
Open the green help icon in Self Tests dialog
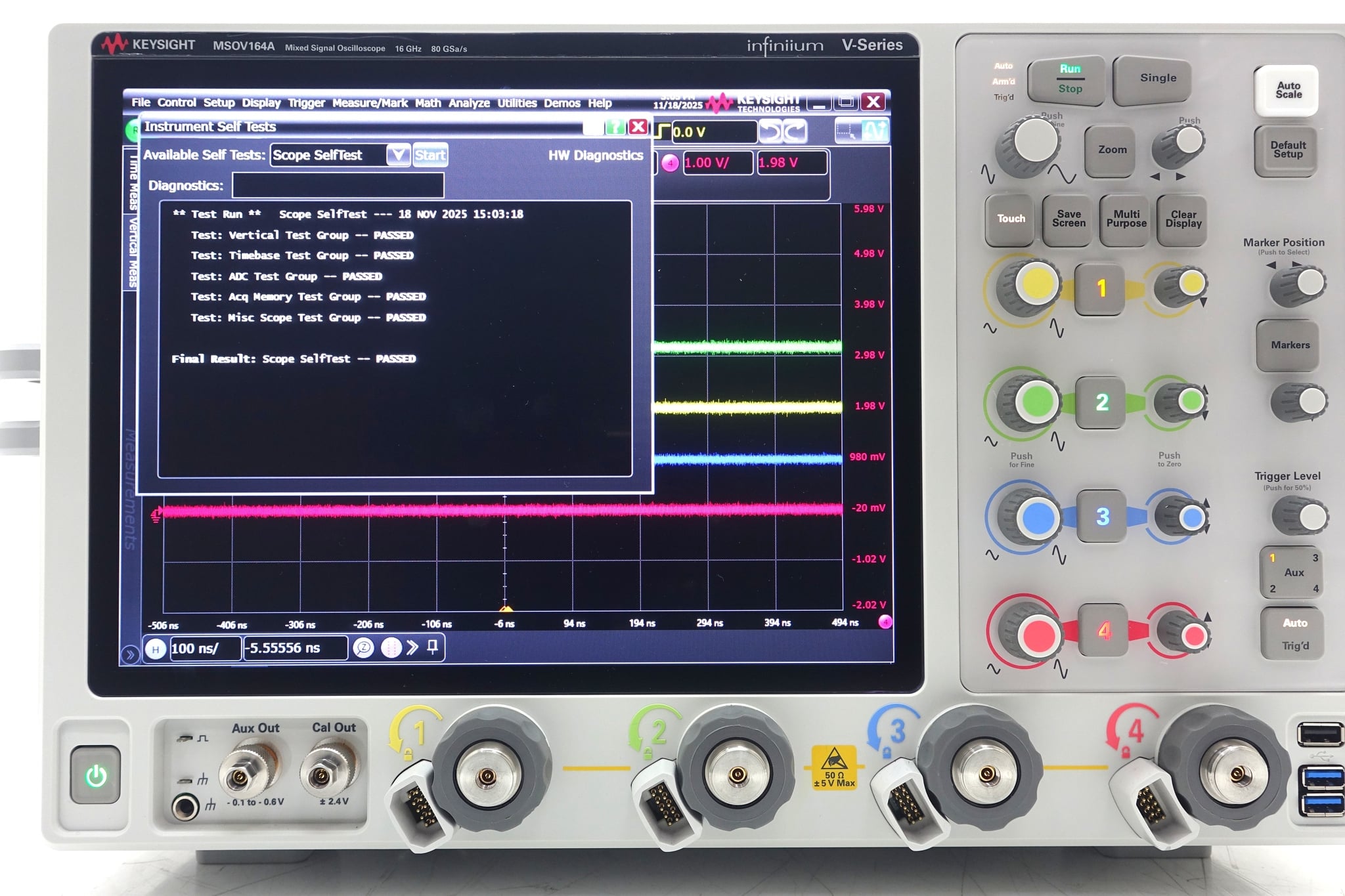click(x=615, y=127)
